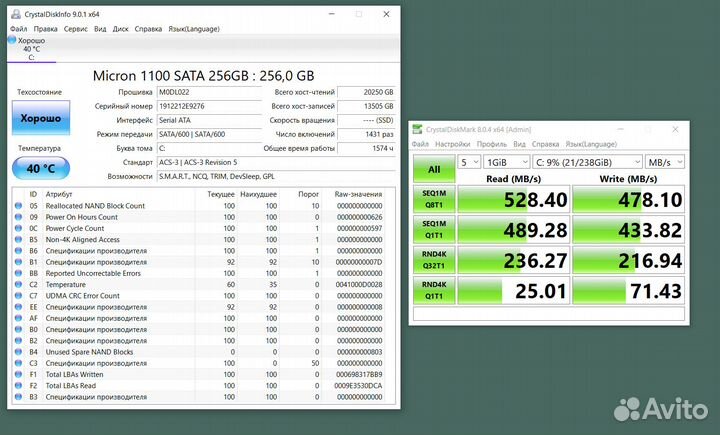Screen dimensions: 720x435
Task: Open the Вид menu in CrystalDiskInfo
Action: coord(100,29)
